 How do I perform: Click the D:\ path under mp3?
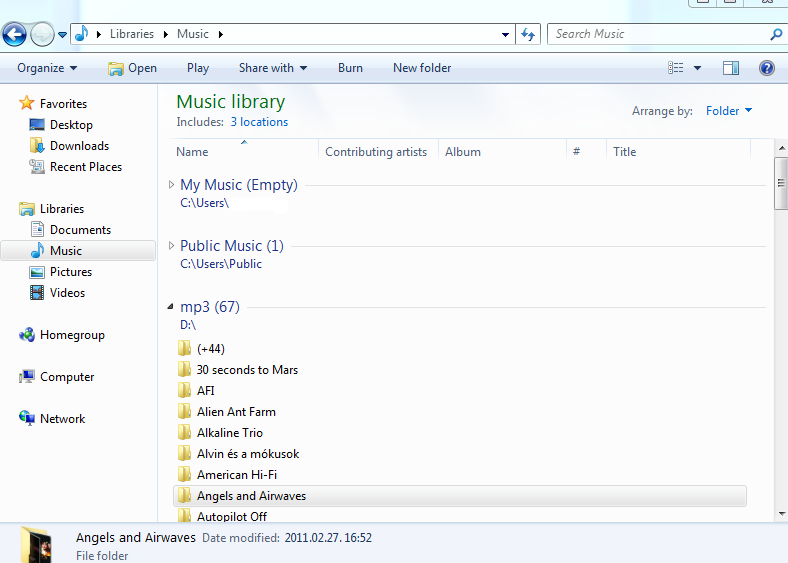(188, 325)
